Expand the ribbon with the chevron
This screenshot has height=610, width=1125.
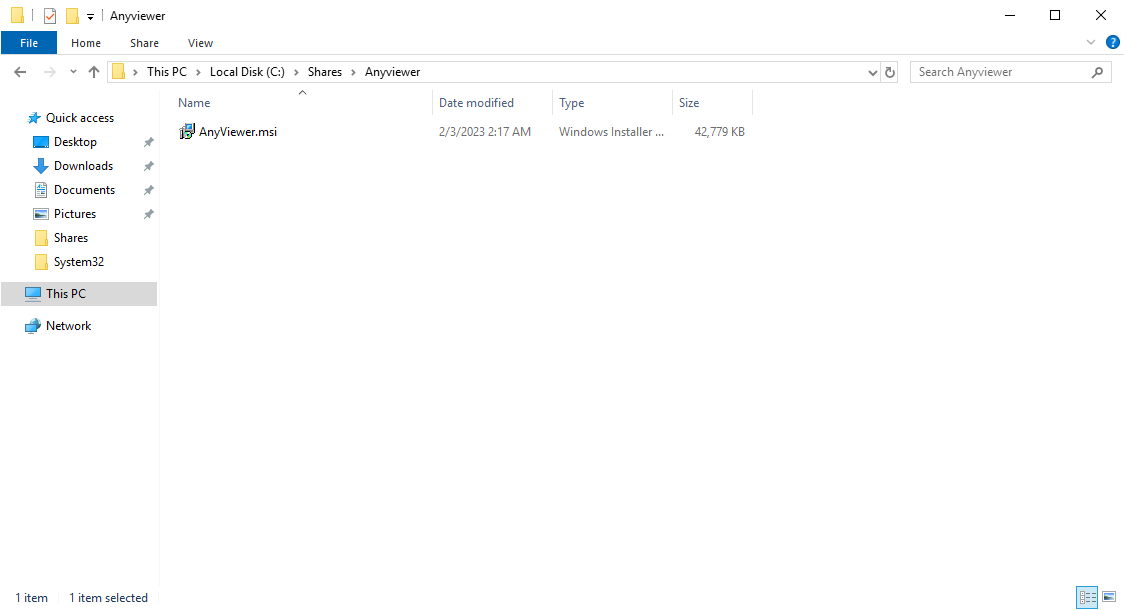(x=1091, y=43)
